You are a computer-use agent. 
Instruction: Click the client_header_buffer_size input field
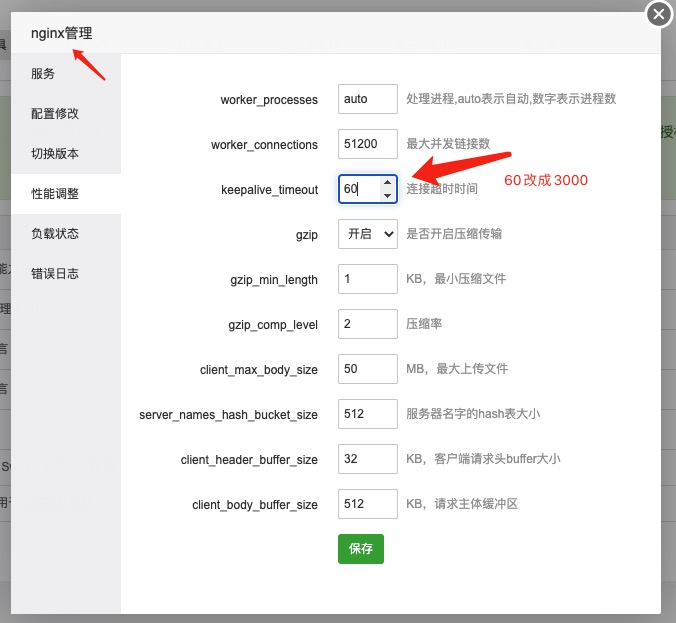[368, 459]
